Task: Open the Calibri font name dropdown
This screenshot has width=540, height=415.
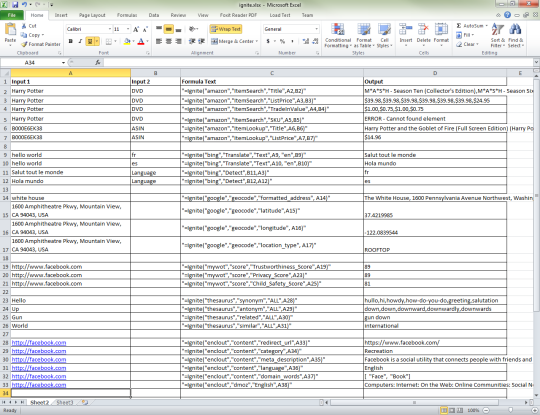Action: [110, 29]
